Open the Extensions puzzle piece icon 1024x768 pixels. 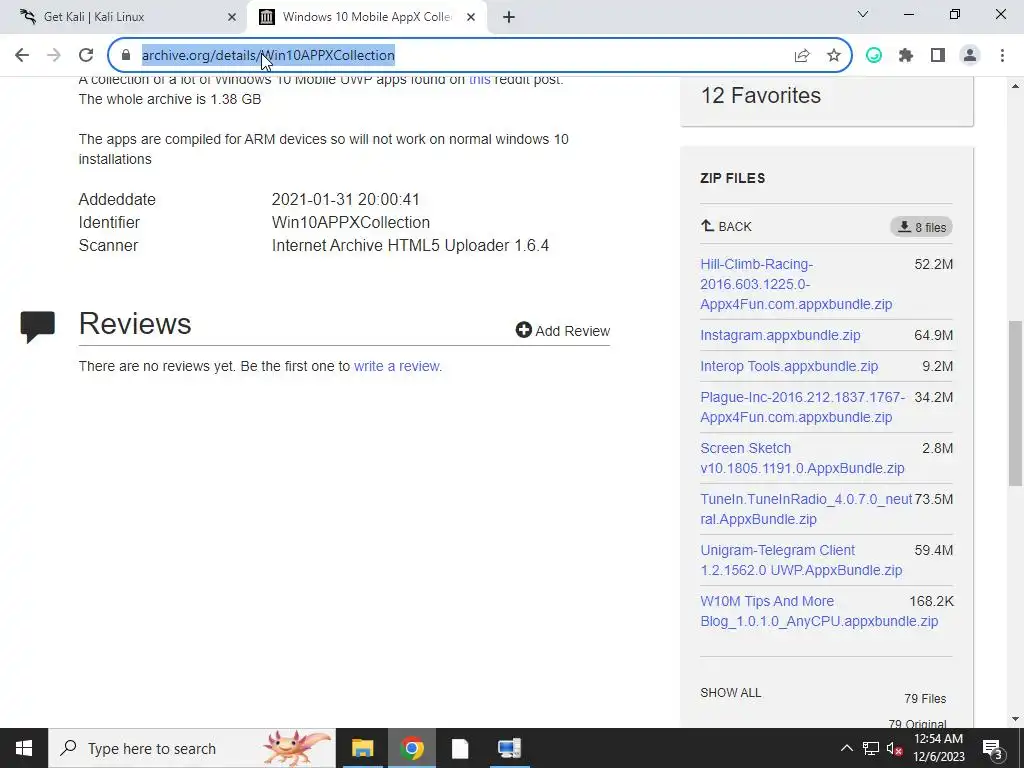coord(906,56)
